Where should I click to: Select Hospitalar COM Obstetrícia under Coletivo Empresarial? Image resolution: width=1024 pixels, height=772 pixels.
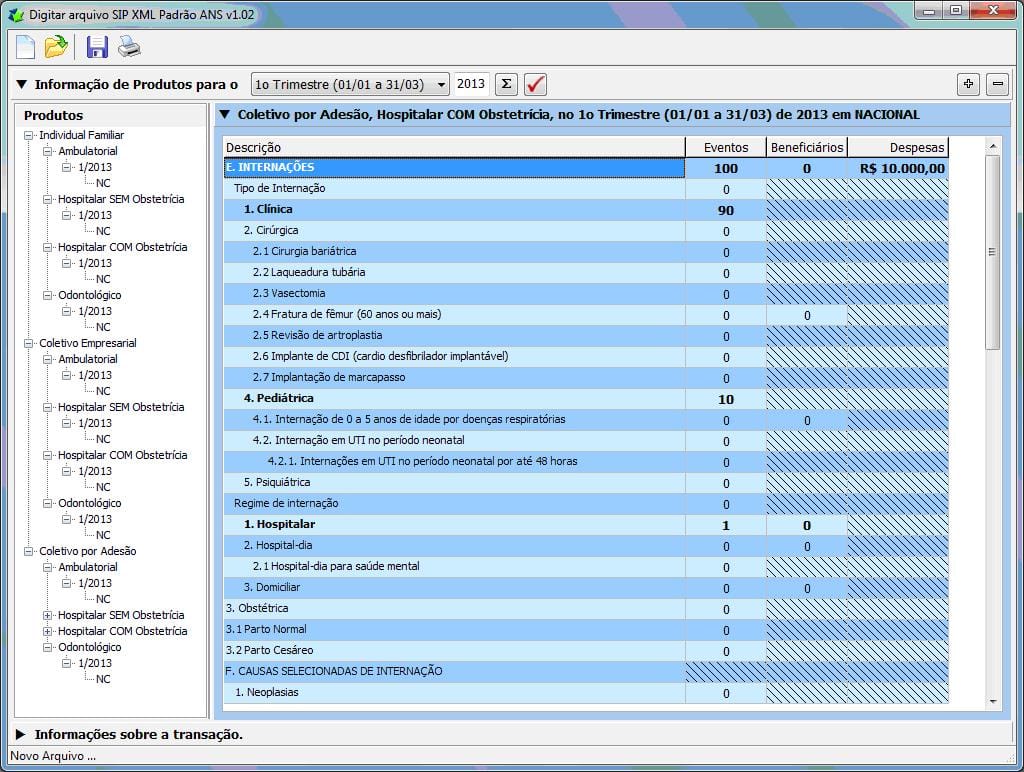pos(122,455)
